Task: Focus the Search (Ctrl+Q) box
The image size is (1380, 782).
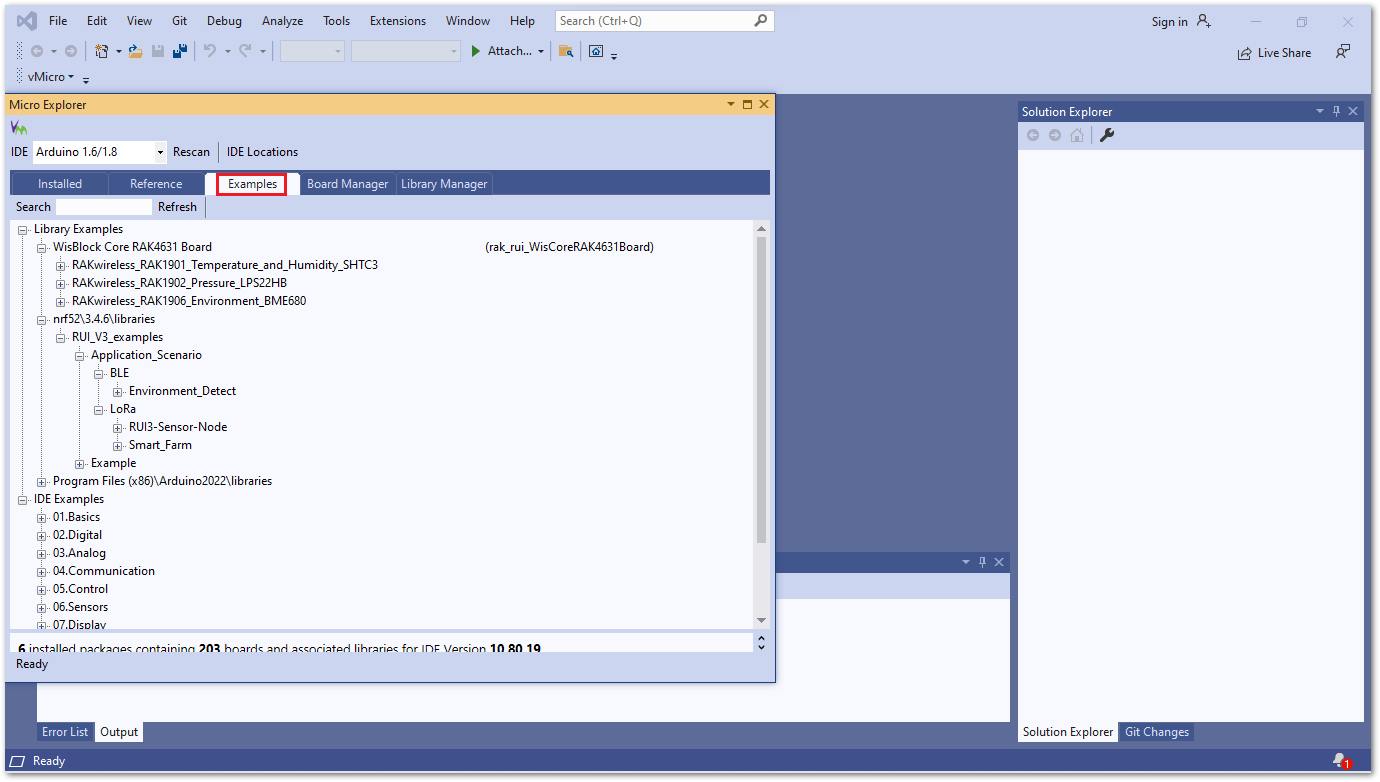Action: coord(664,20)
